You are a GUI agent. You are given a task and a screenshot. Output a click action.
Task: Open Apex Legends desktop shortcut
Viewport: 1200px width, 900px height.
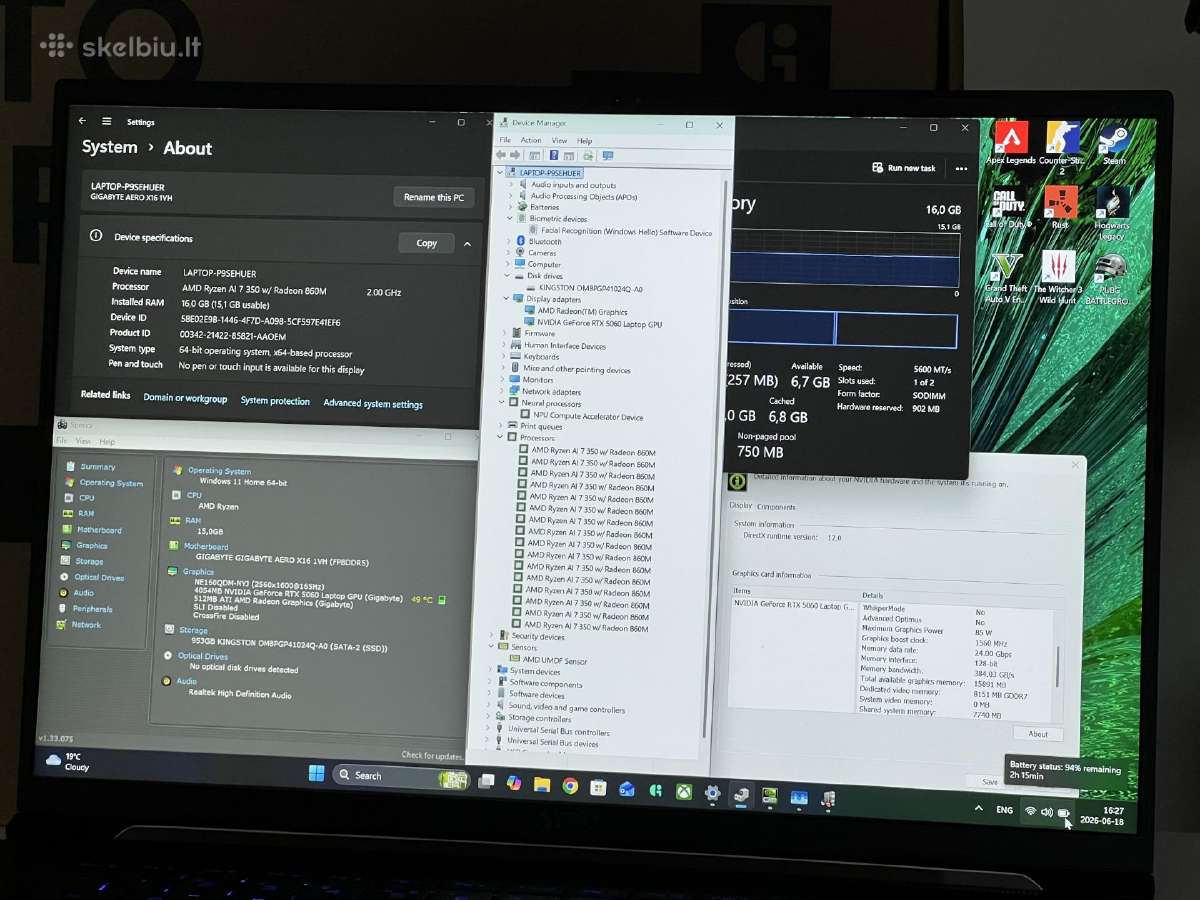click(1011, 142)
